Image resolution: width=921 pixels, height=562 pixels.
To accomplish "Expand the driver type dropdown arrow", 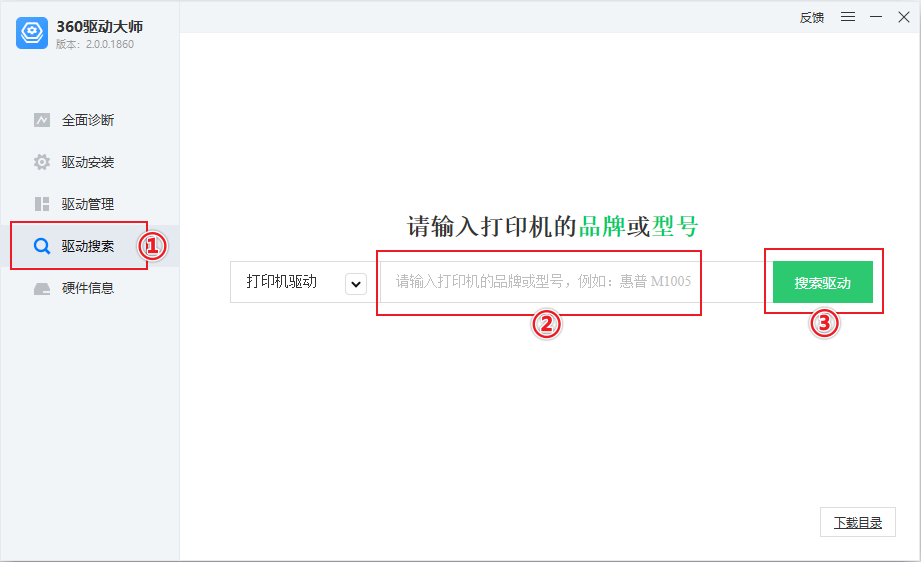I will click(356, 284).
